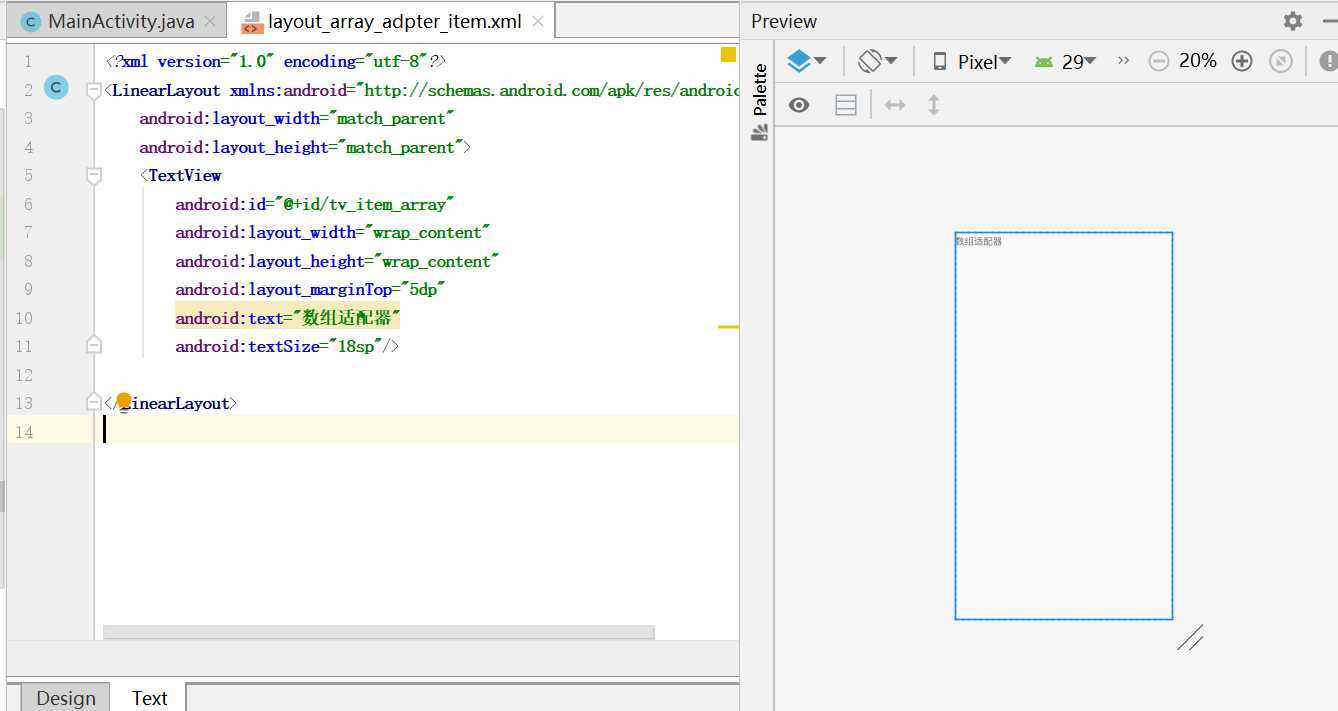1338x711 pixels.
Task: Select the Text editor tab
Action: (149, 697)
